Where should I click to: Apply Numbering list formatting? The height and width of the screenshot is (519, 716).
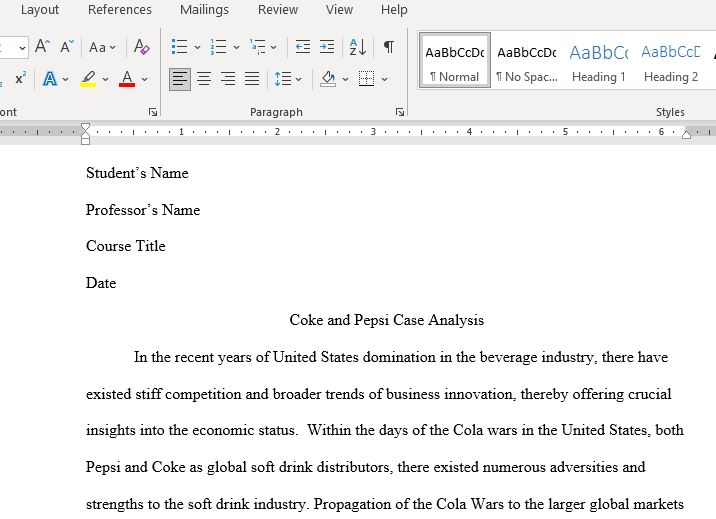[x=218, y=47]
